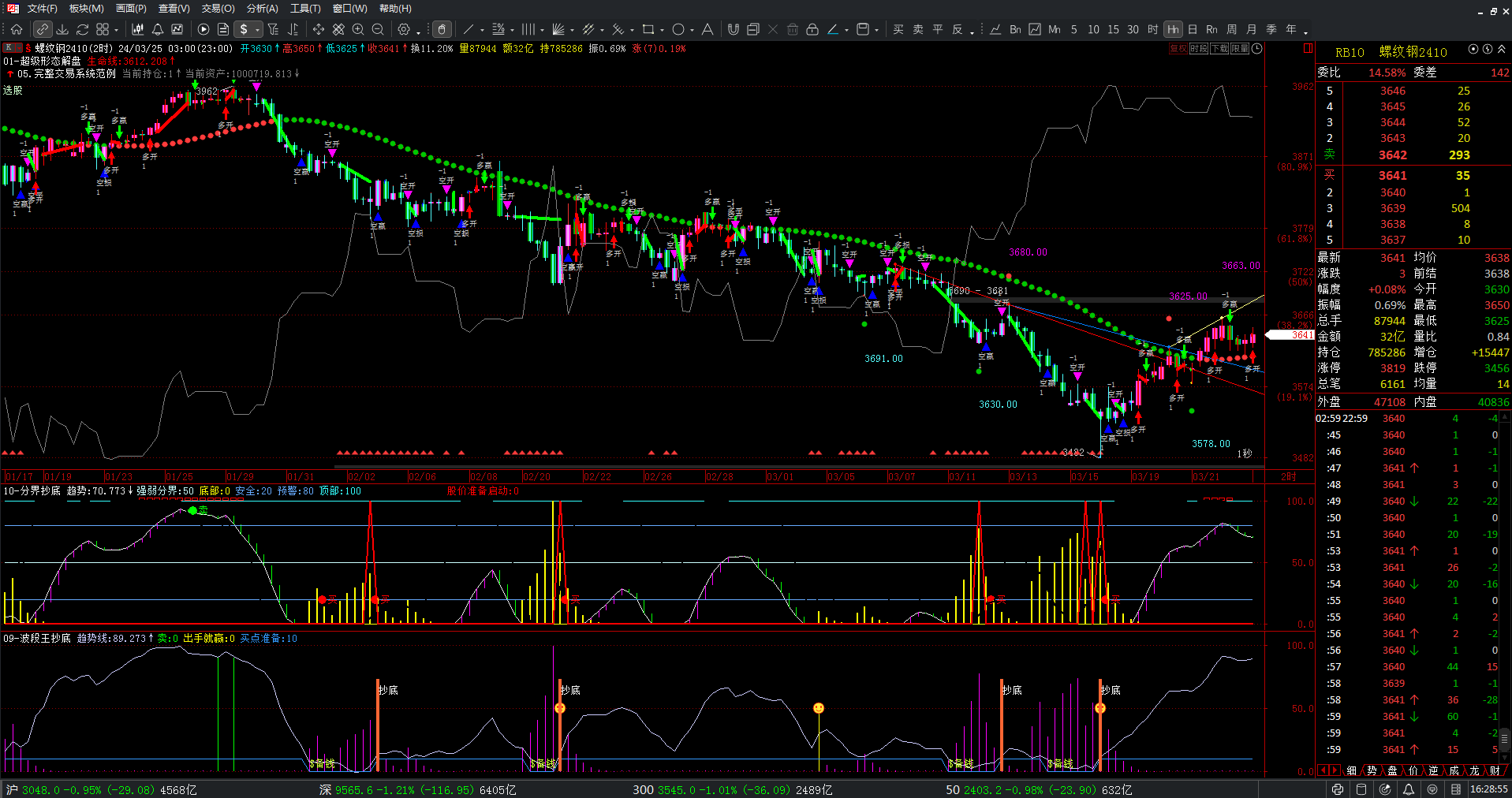
Task: Click the sort order icon
Action: coord(293,29)
